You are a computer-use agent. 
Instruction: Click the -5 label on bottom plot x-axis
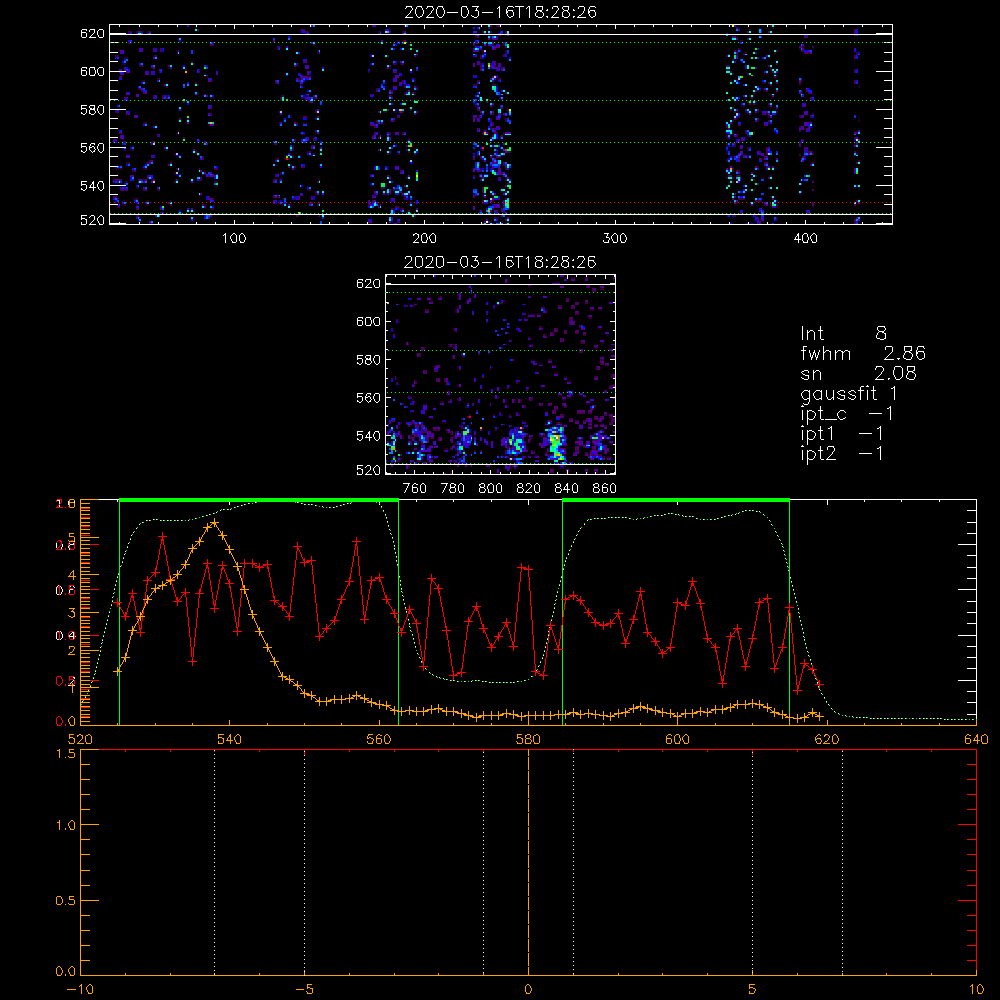point(305,990)
